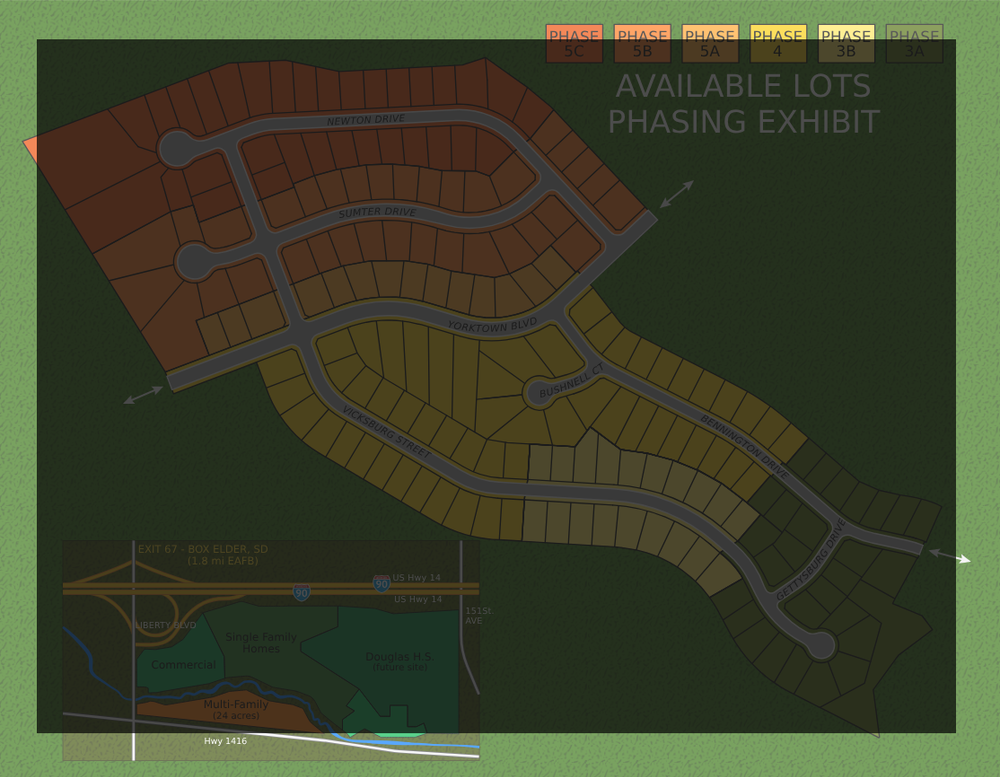Select the 151St. Ave label
Screen dimensions: 1000x777
click(x=479, y=616)
